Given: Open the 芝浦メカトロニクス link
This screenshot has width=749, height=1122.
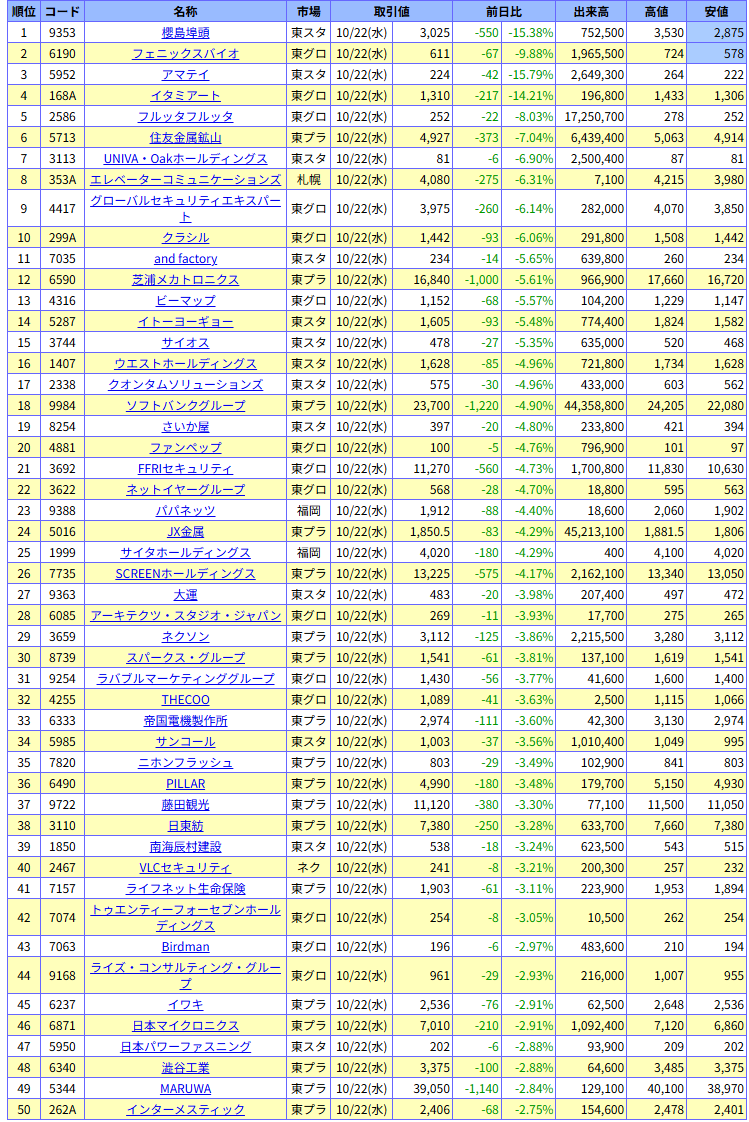Looking at the screenshot, I should (185, 280).
